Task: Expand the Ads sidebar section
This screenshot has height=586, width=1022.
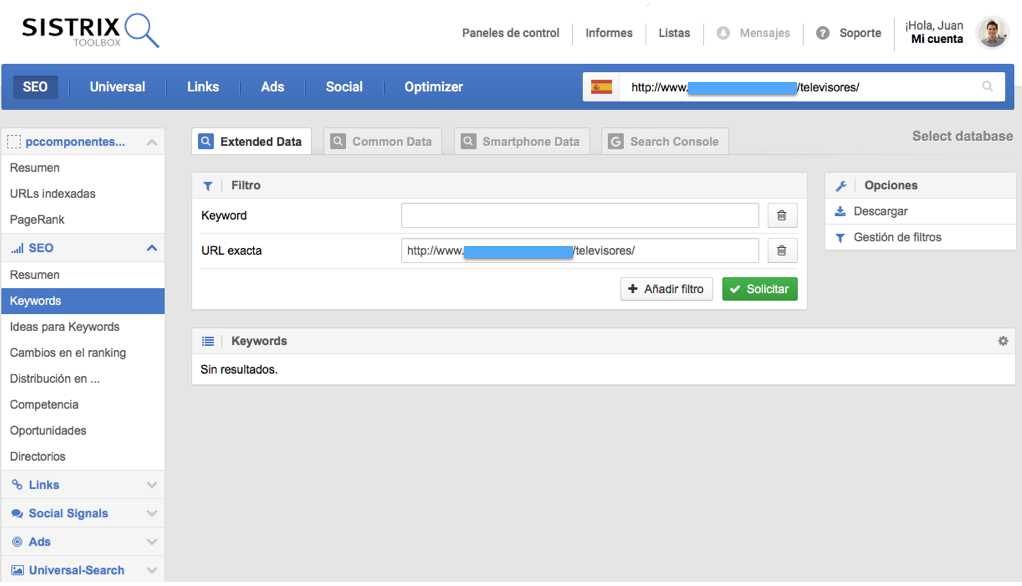Action: pos(151,542)
